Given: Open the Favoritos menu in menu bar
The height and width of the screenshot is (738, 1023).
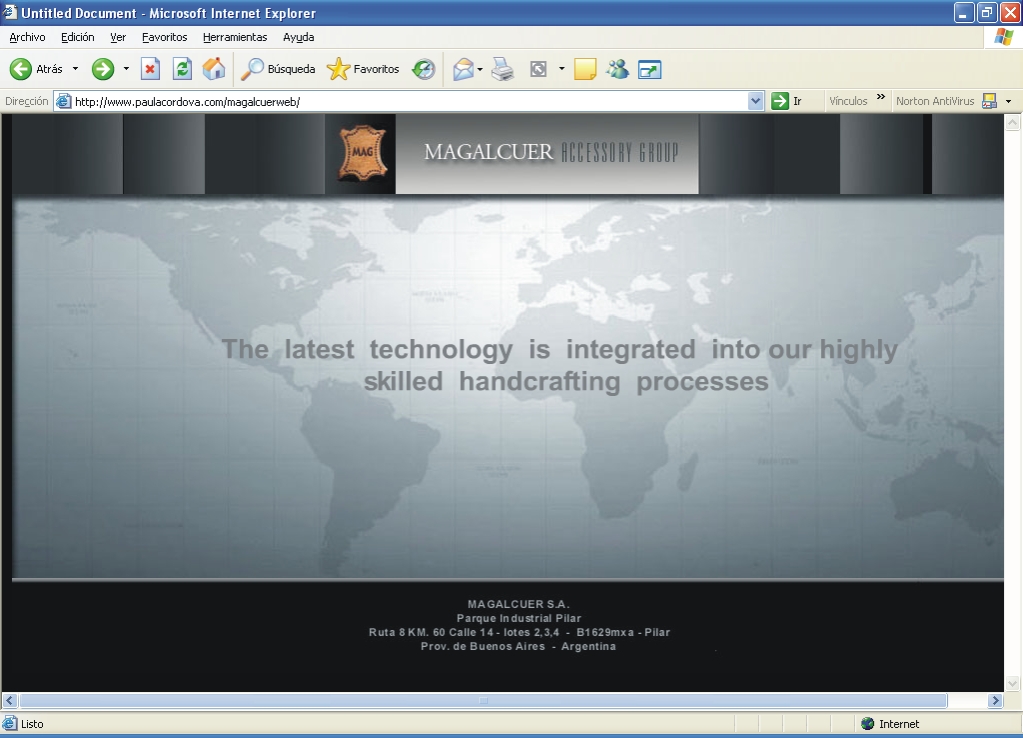Looking at the screenshot, I should click(164, 37).
